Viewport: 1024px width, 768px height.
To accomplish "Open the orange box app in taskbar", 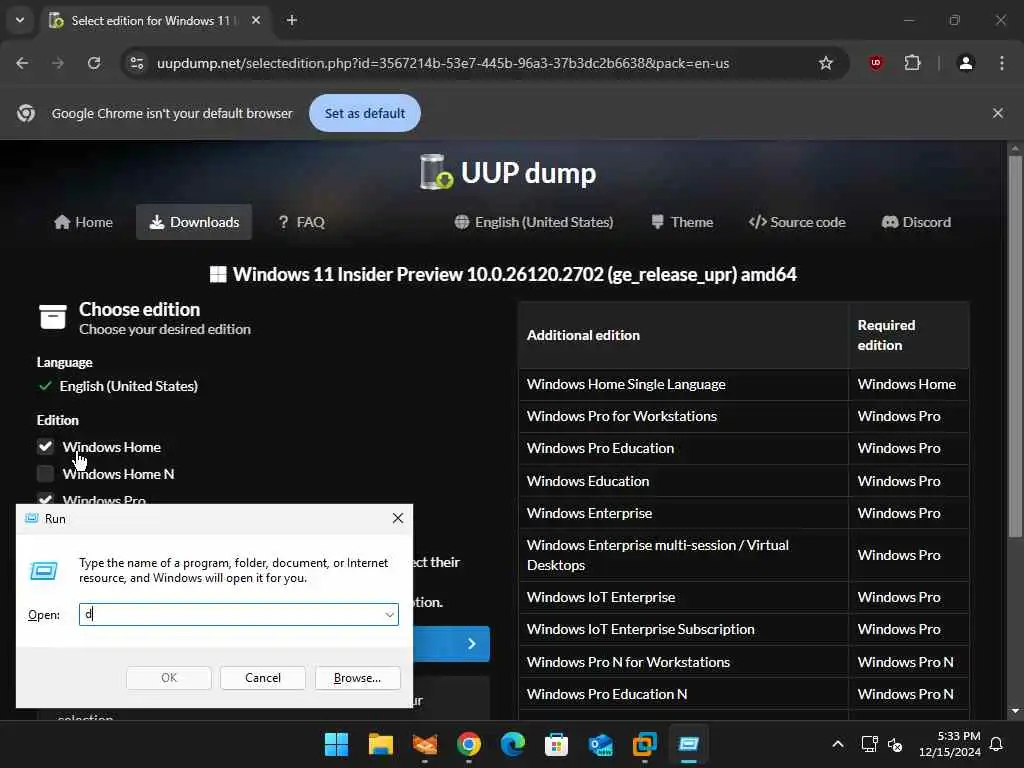I will pyautogui.click(x=424, y=744).
